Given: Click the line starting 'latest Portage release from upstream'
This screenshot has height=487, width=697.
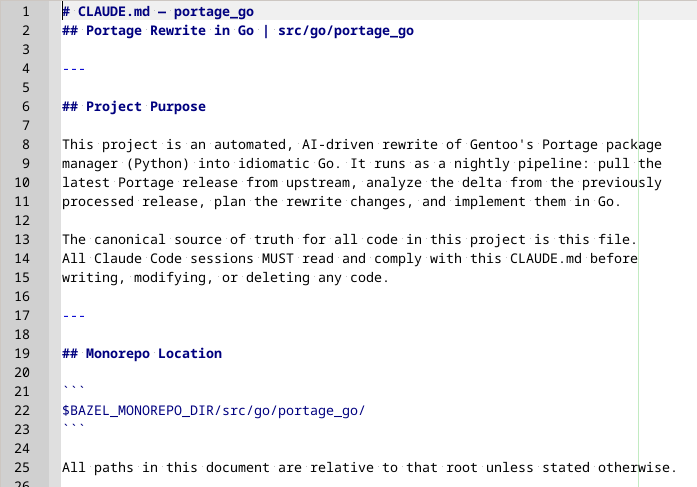Looking at the screenshot, I should tap(362, 183).
